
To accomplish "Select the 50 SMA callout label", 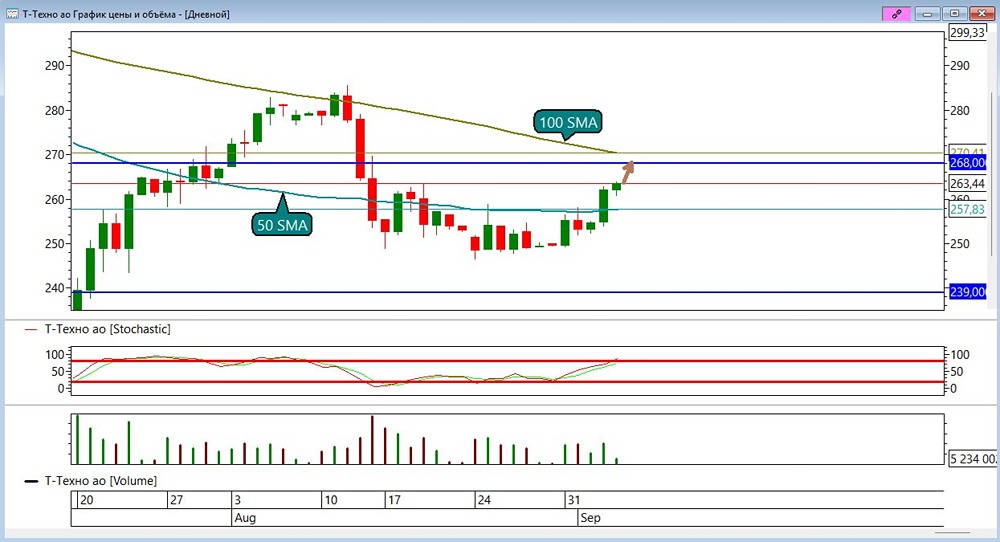I will click(x=282, y=224).
